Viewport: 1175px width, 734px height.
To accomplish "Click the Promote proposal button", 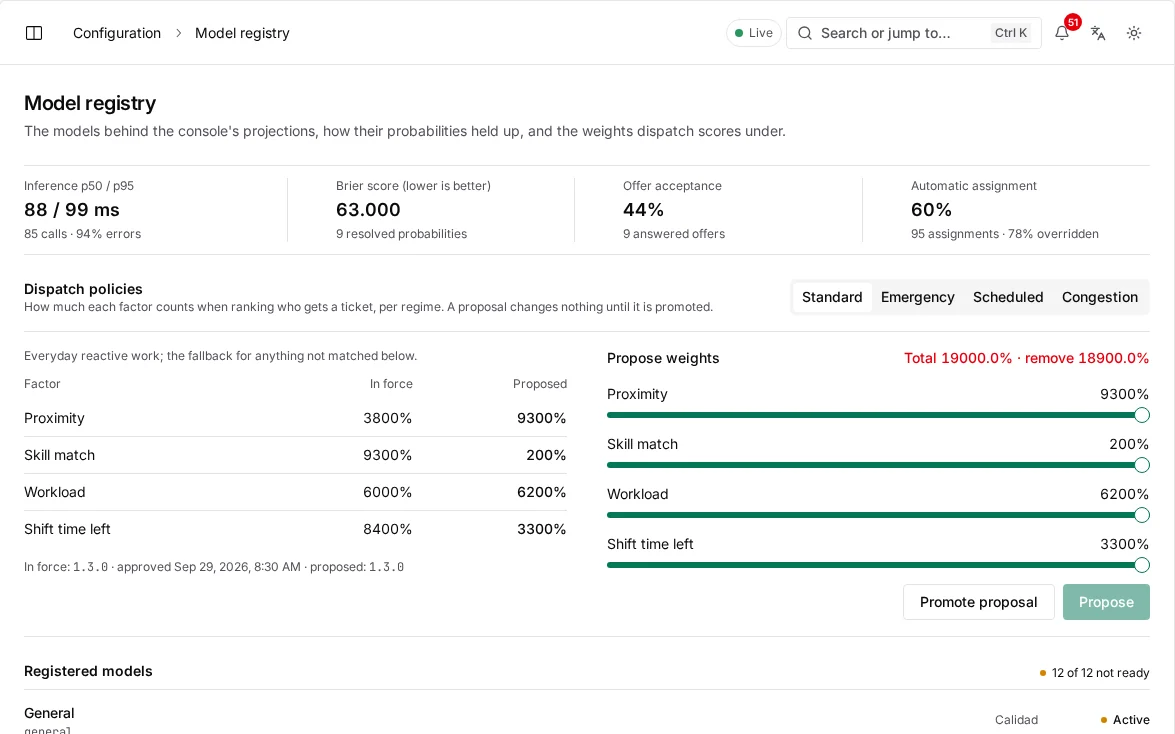I will (x=978, y=602).
